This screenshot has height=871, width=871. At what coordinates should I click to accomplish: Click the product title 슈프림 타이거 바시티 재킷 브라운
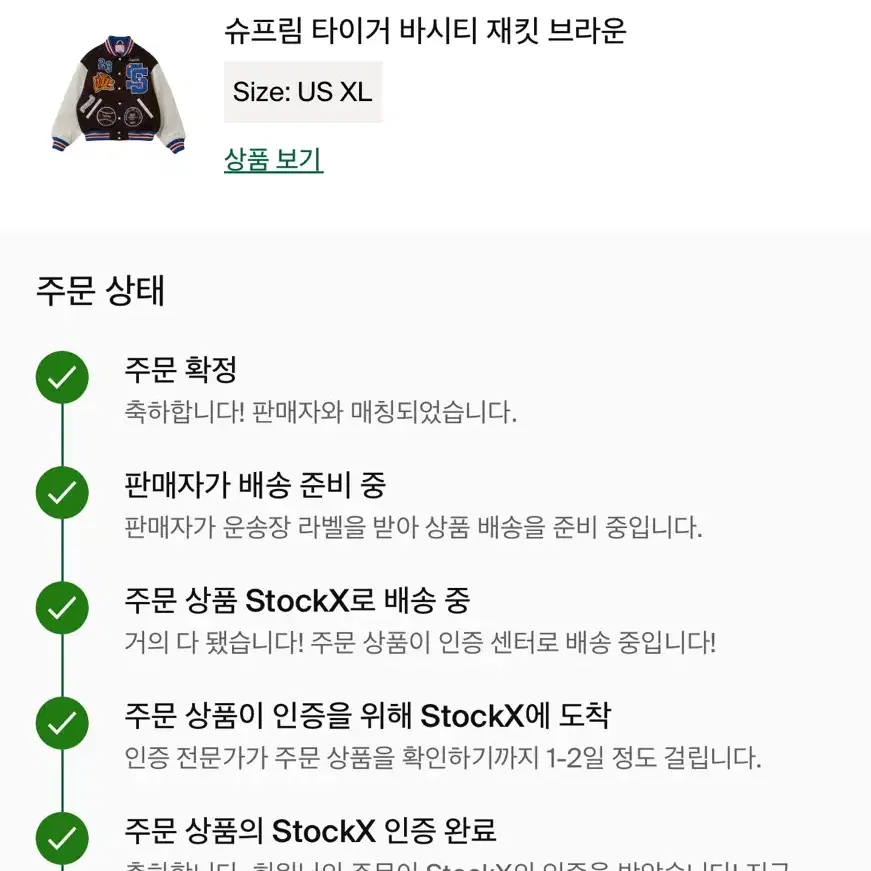426,31
